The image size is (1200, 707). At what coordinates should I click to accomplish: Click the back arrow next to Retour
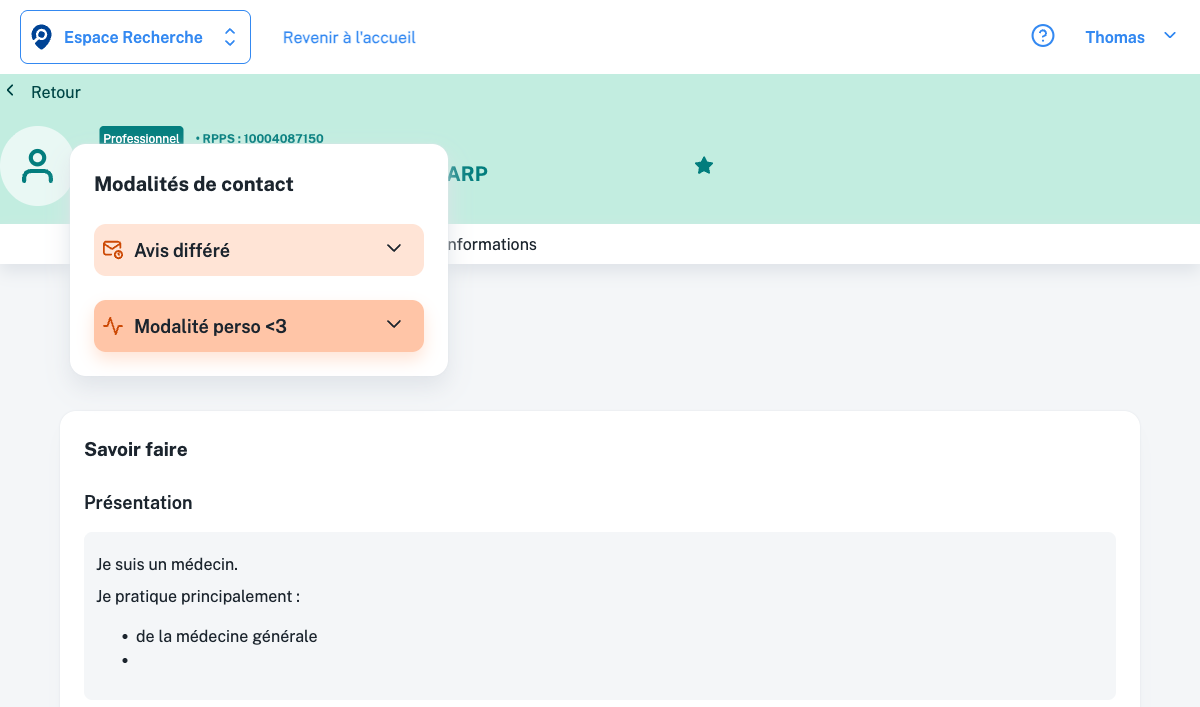tap(11, 91)
